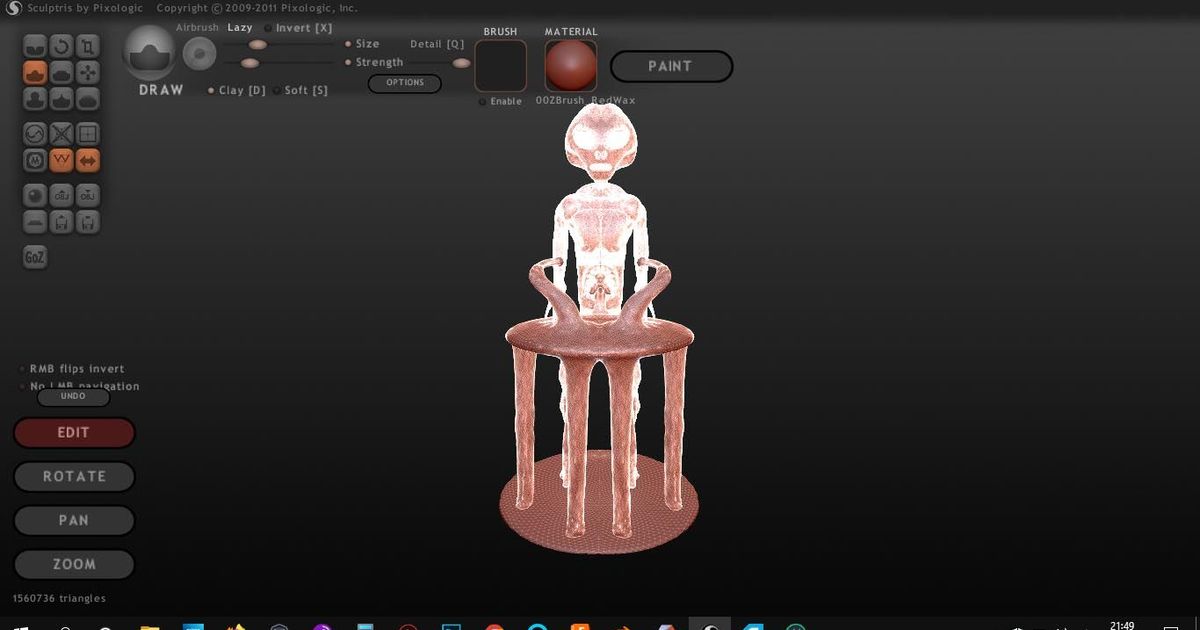Select the Grab tool
The width and height of the screenshot is (1200, 630).
[x=87, y=72]
